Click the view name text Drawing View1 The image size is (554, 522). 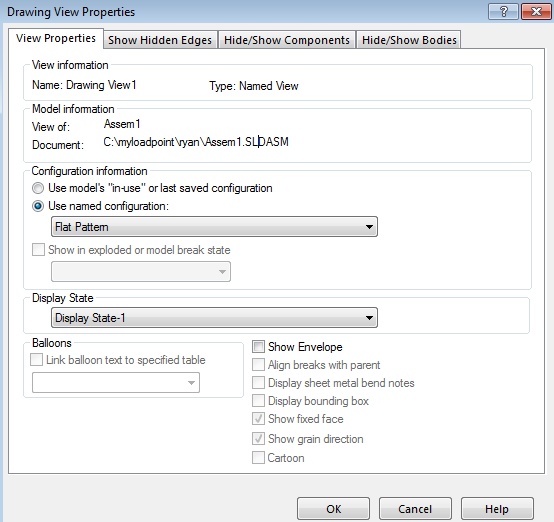(101, 85)
